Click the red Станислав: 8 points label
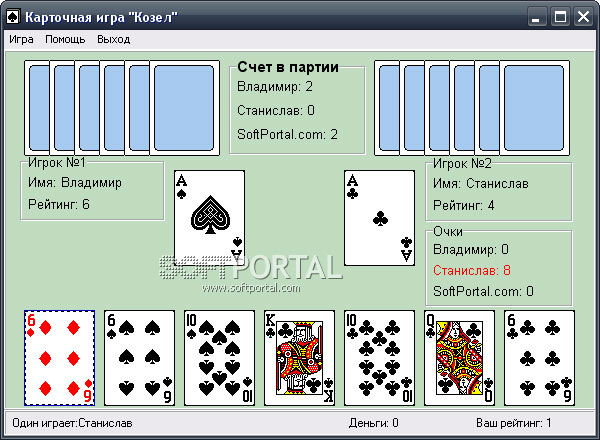Screen dimensions: 600x440 (472, 271)
